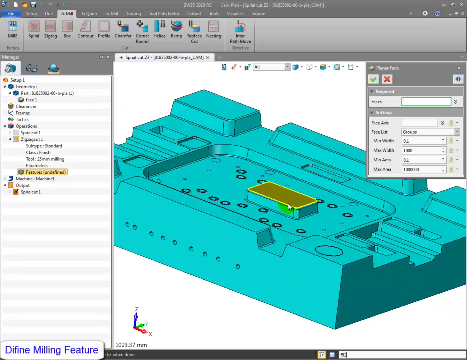Image resolution: width=467 pixels, height=360 pixels.
Task: Click the command input box in status bar
Action: pos(402,355)
